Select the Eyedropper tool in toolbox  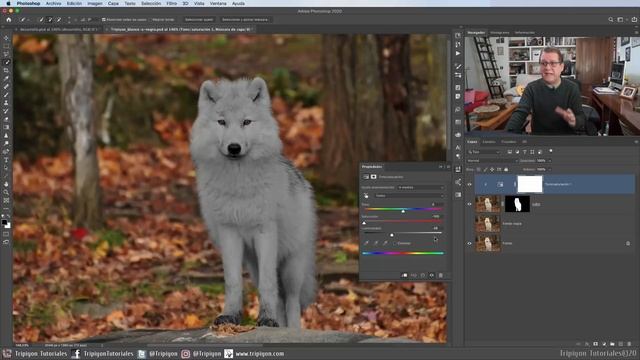tap(6, 79)
